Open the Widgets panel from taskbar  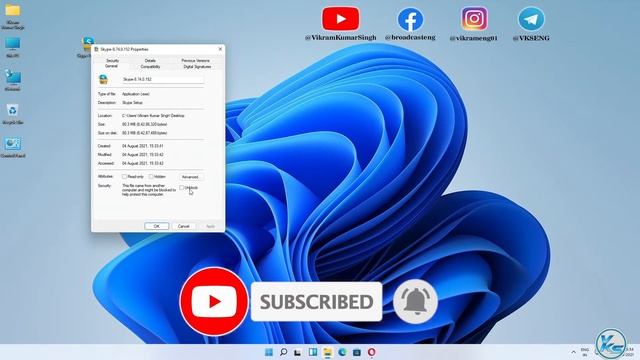click(313, 352)
